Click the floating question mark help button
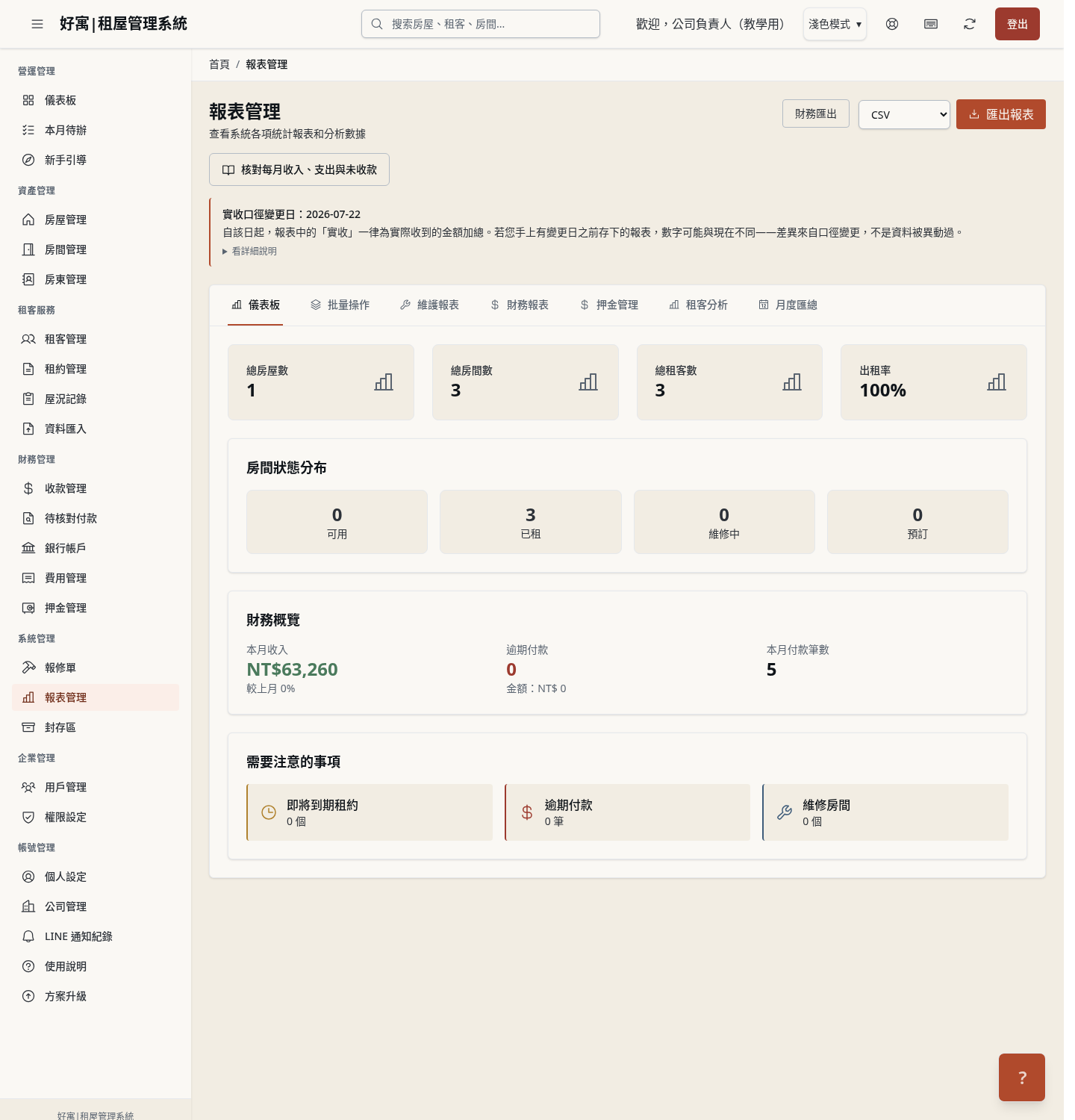1075x1120 pixels. (1022, 1077)
